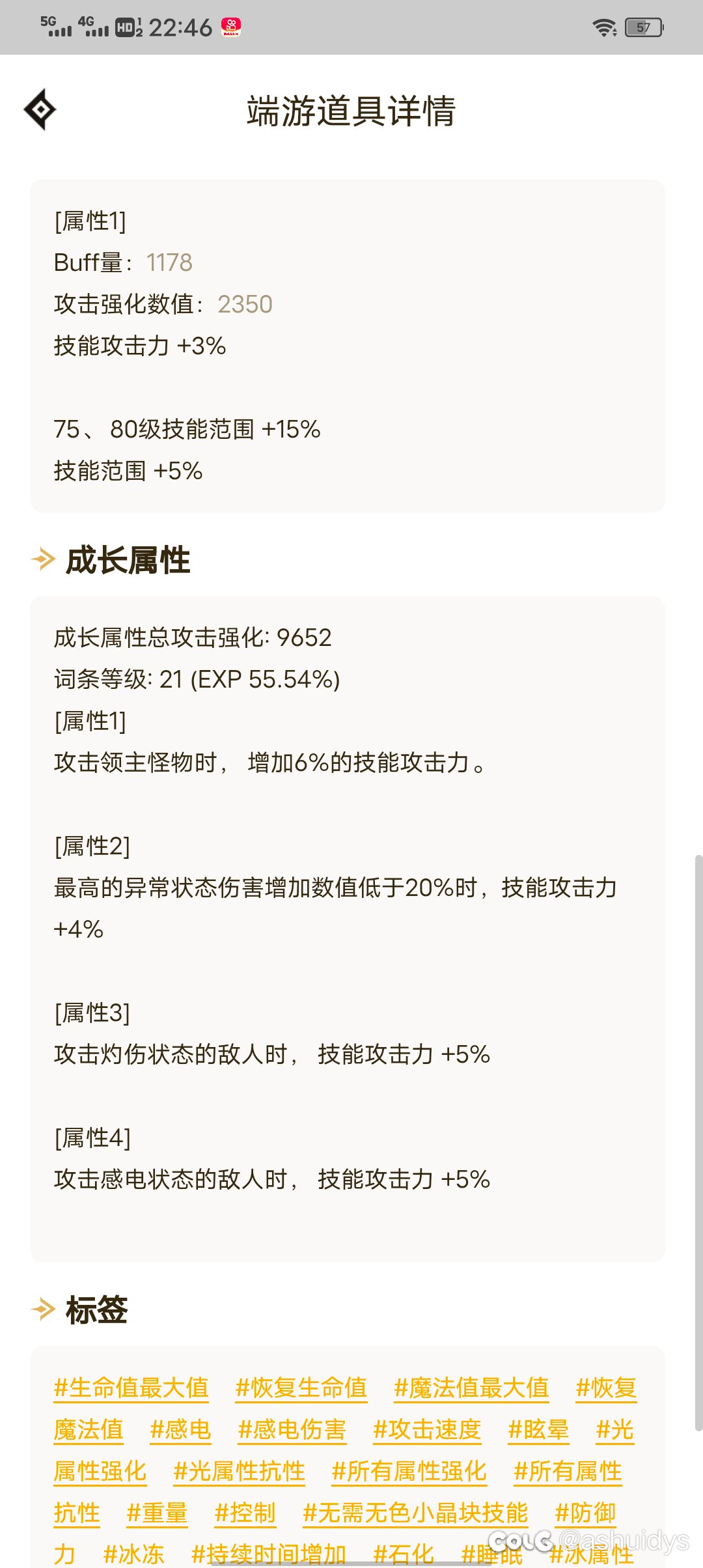703x1568 pixels.
Task: Click the vertical scrollbar on right edge
Action: (x=698, y=1140)
